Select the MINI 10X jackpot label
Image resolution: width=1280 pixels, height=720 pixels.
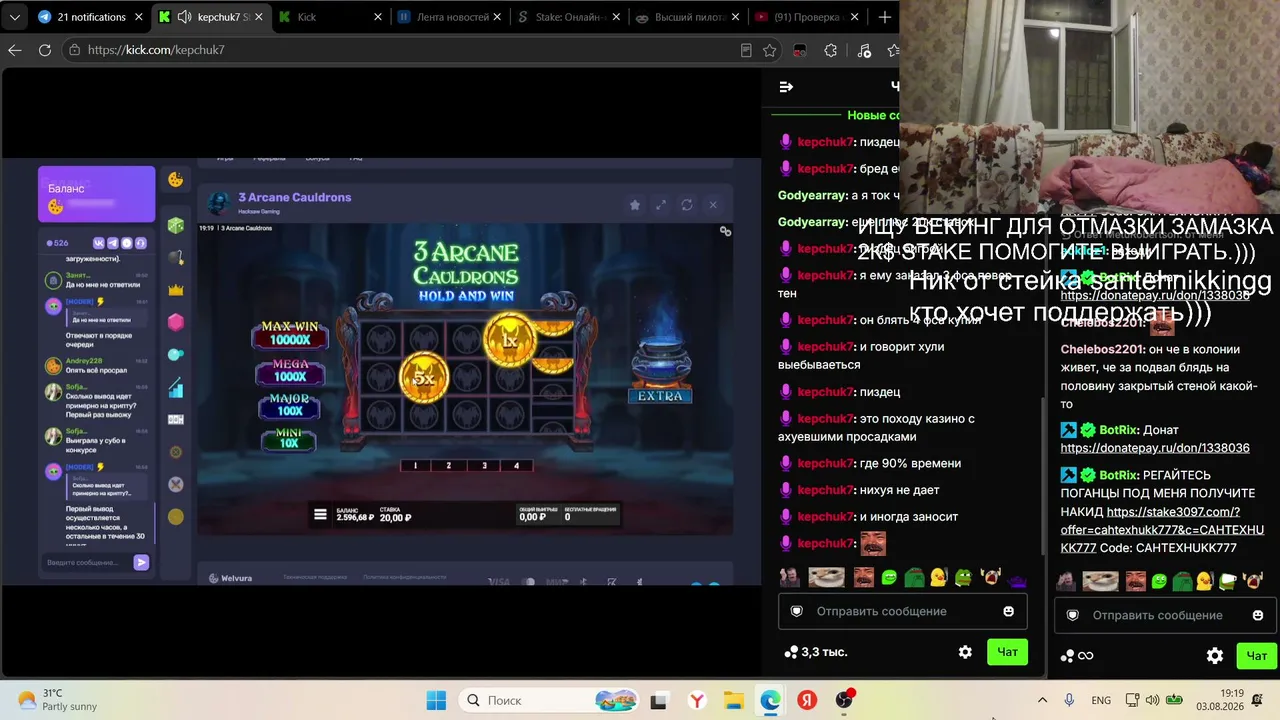pos(288,438)
